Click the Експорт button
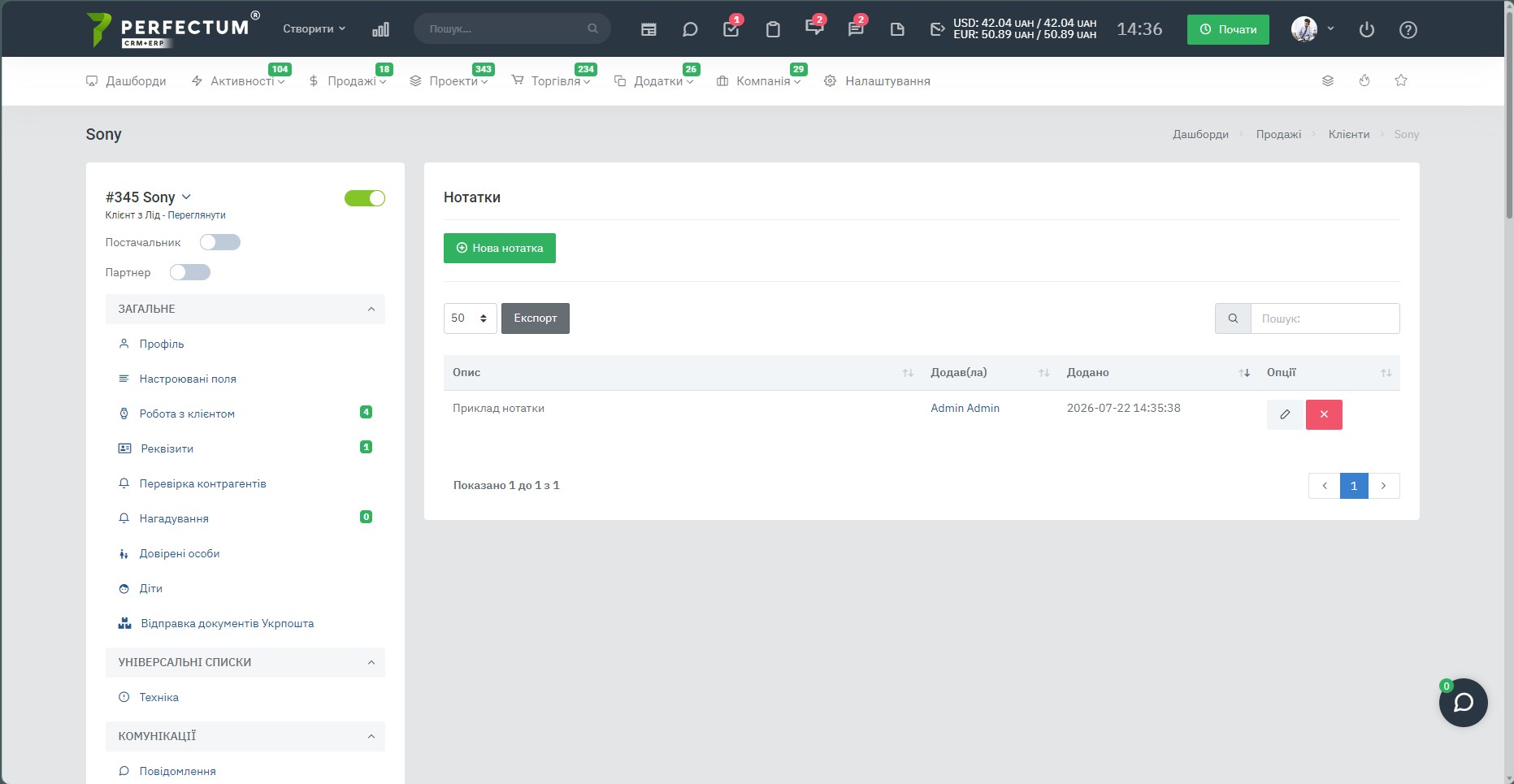The image size is (1514, 784). click(536, 318)
